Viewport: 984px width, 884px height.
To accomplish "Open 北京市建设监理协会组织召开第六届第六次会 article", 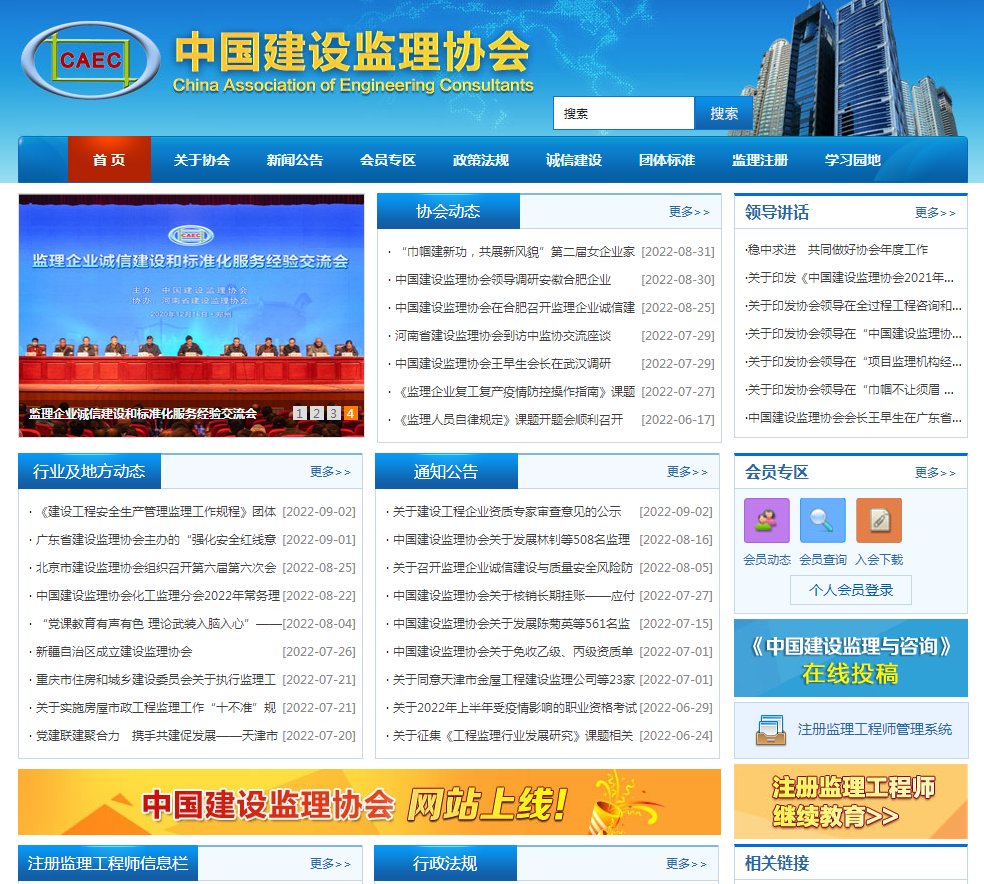I will [x=156, y=568].
